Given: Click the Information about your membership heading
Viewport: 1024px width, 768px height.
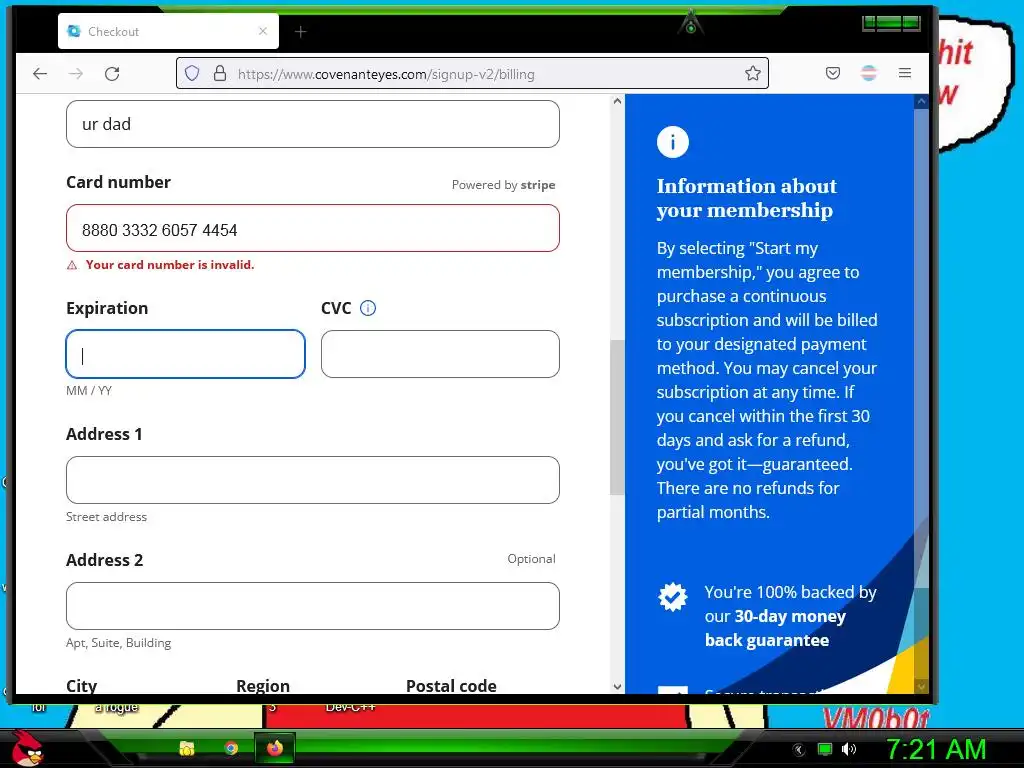Looking at the screenshot, I should click(746, 198).
